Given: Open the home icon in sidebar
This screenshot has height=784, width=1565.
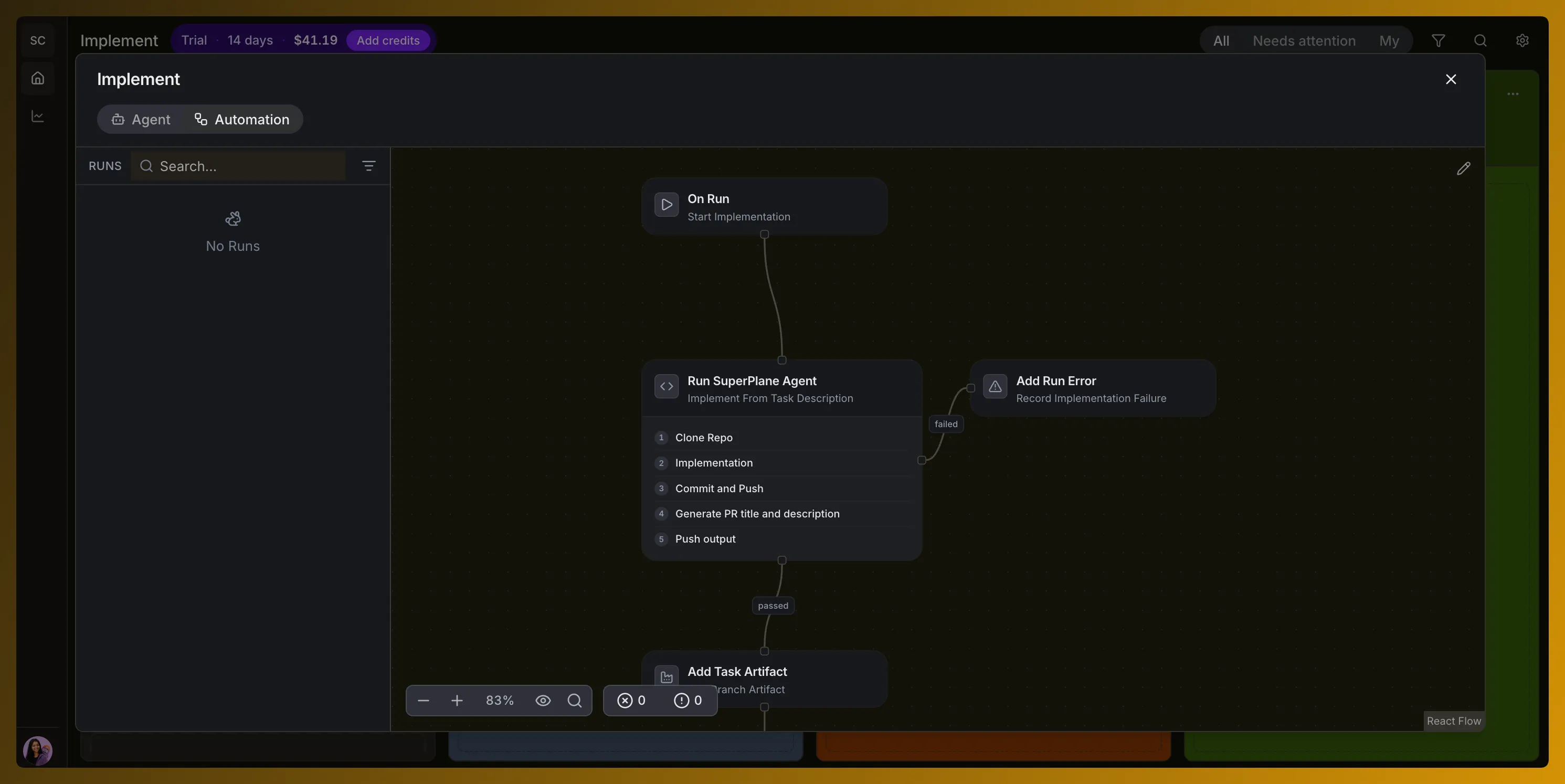Looking at the screenshot, I should coord(38,78).
